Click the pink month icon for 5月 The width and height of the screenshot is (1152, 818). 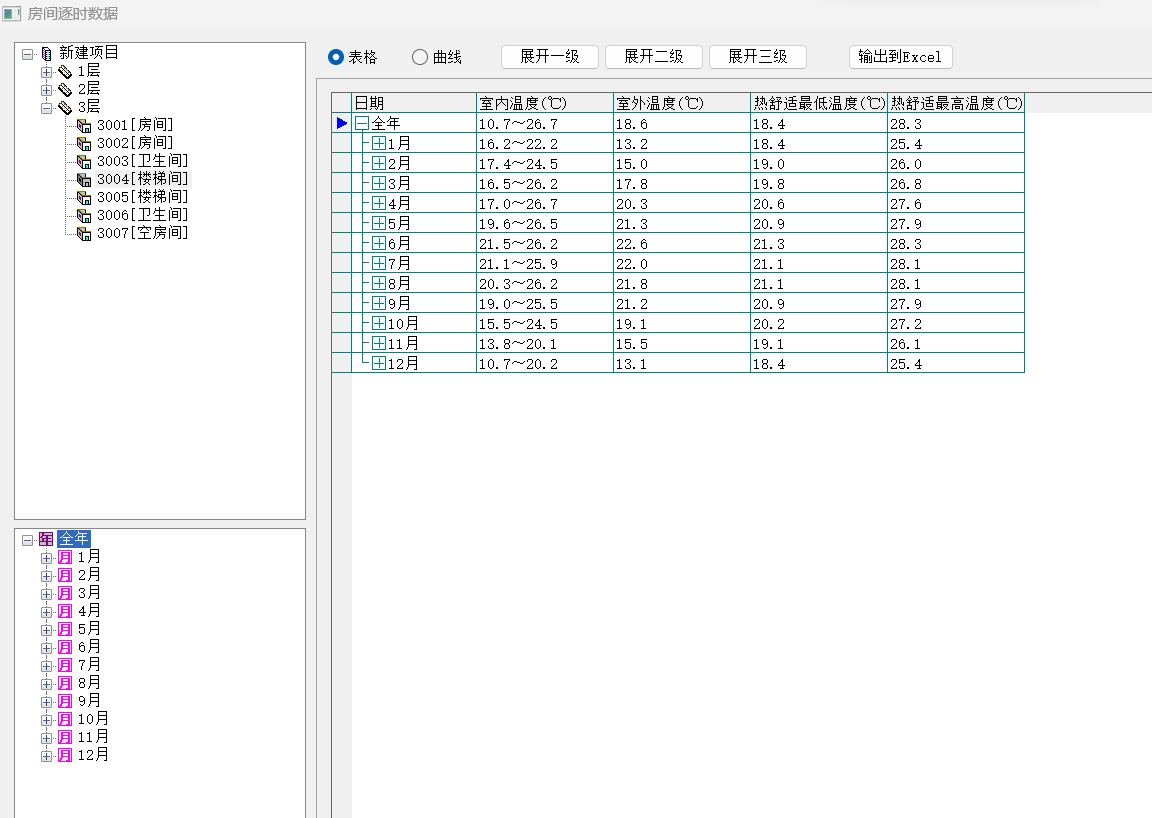(x=65, y=629)
